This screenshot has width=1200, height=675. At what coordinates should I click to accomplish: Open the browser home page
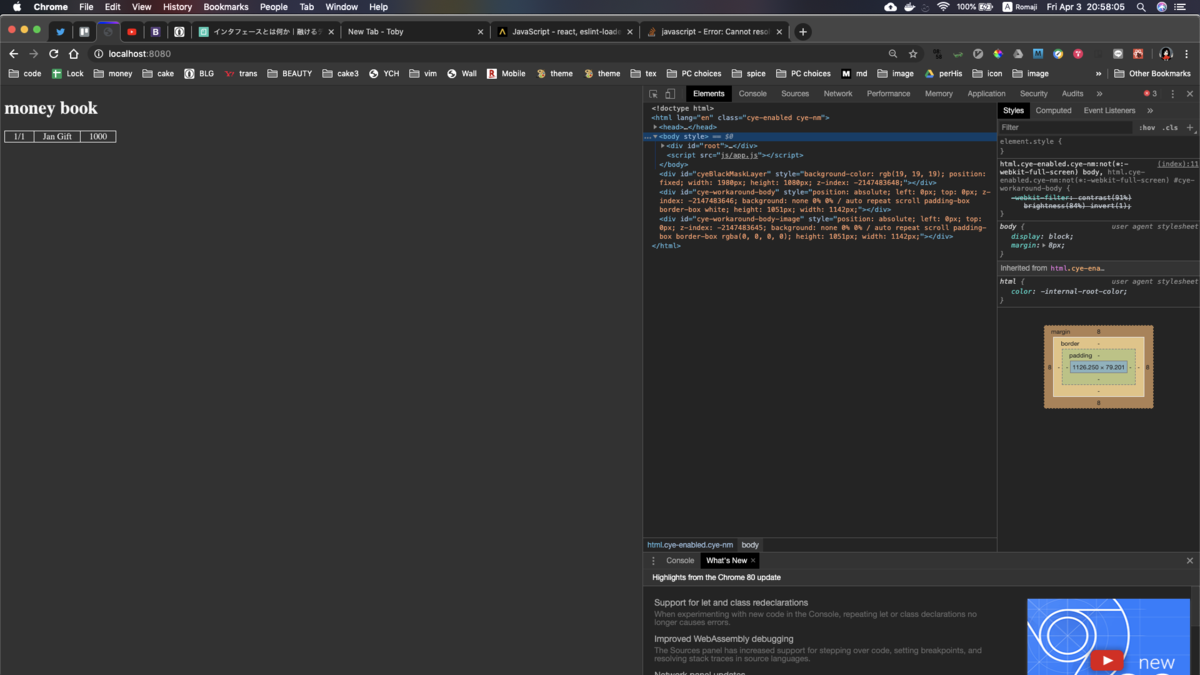73,54
